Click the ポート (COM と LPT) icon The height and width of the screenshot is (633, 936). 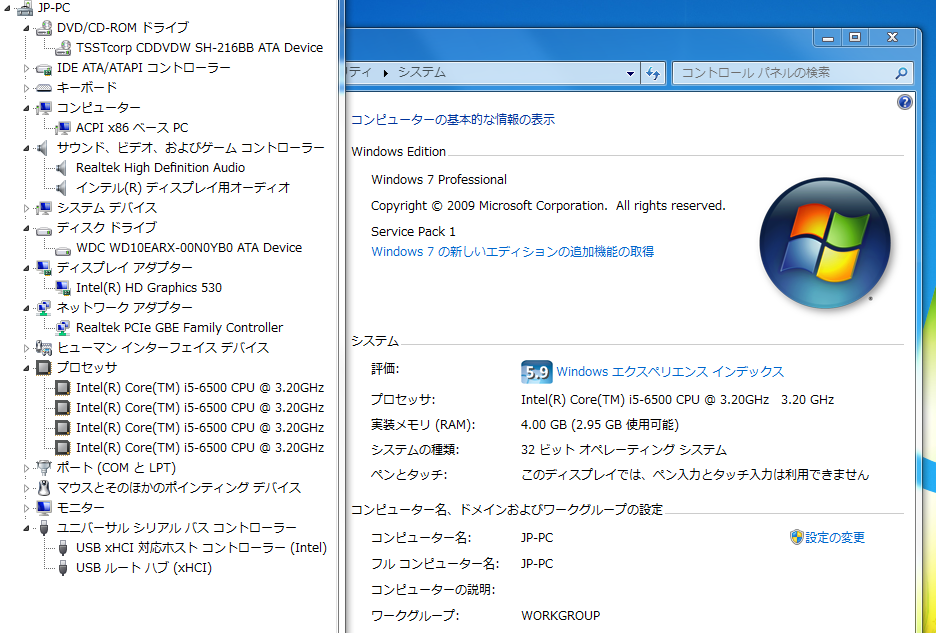[44, 468]
